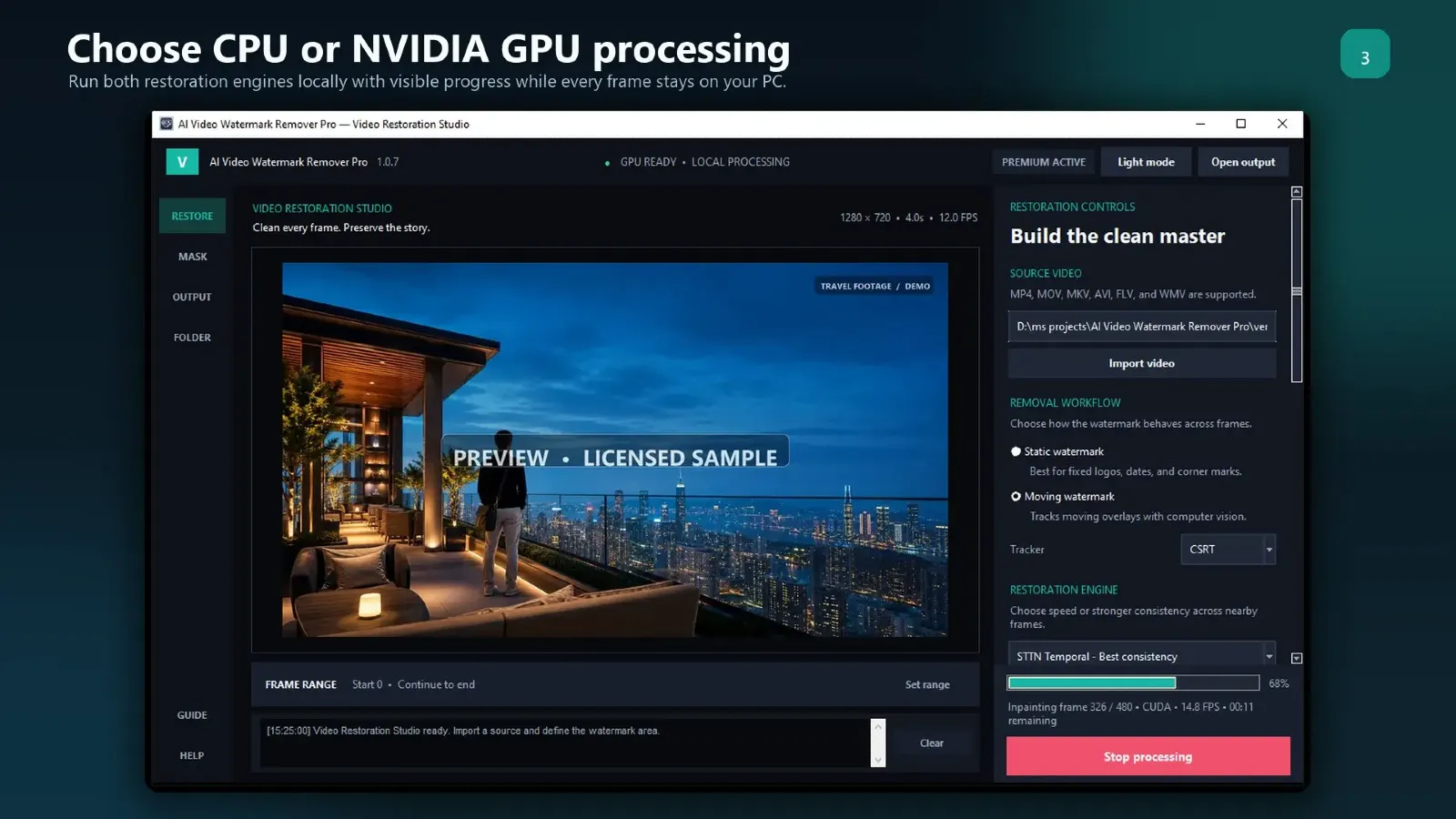Expand the STTN Temporal engine dropdown
The width and height of the screenshot is (1456, 819).
pos(1141,654)
